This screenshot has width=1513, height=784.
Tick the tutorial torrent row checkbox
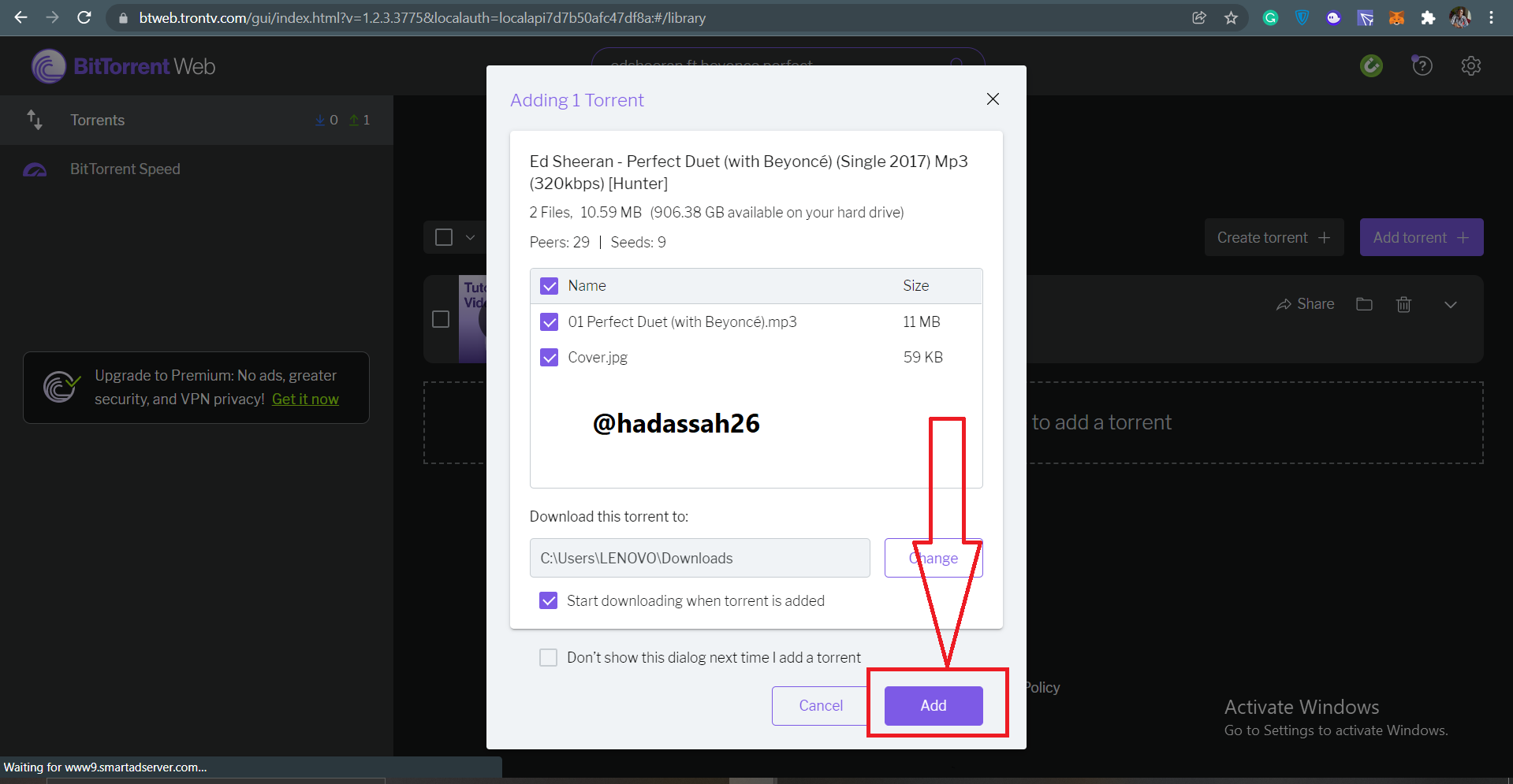[x=441, y=318]
